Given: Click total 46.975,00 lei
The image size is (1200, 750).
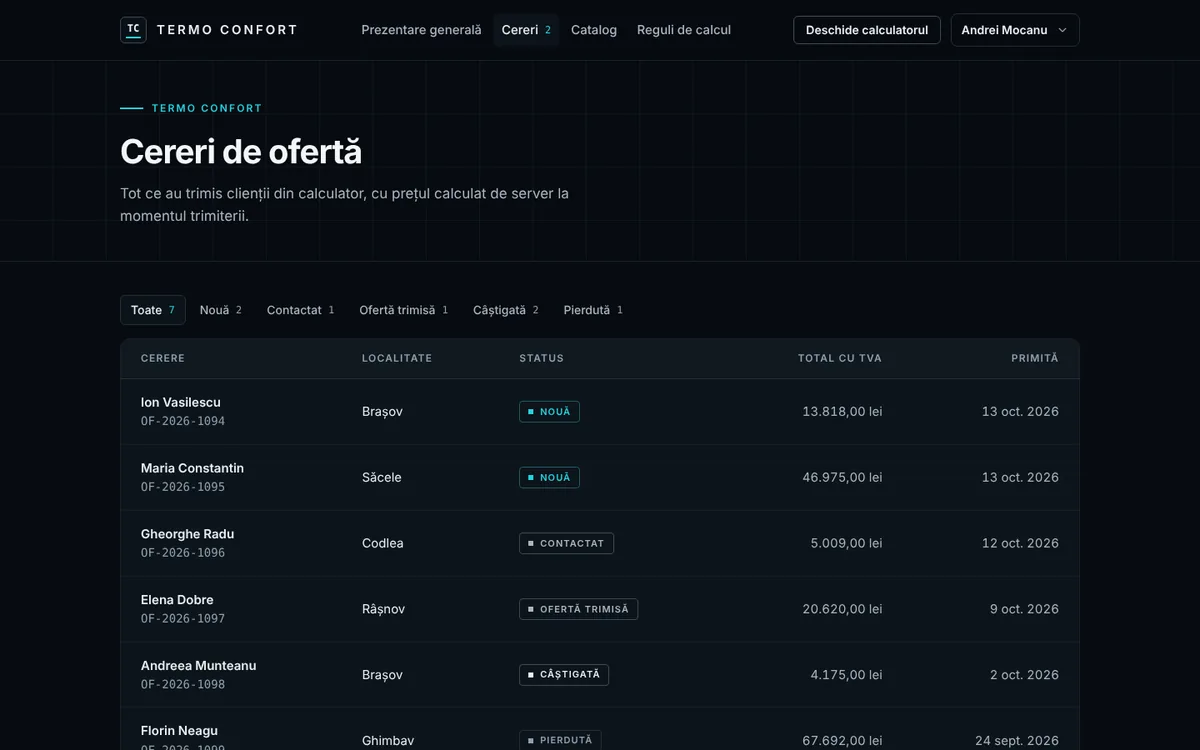Looking at the screenshot, I should click(842, 477).
